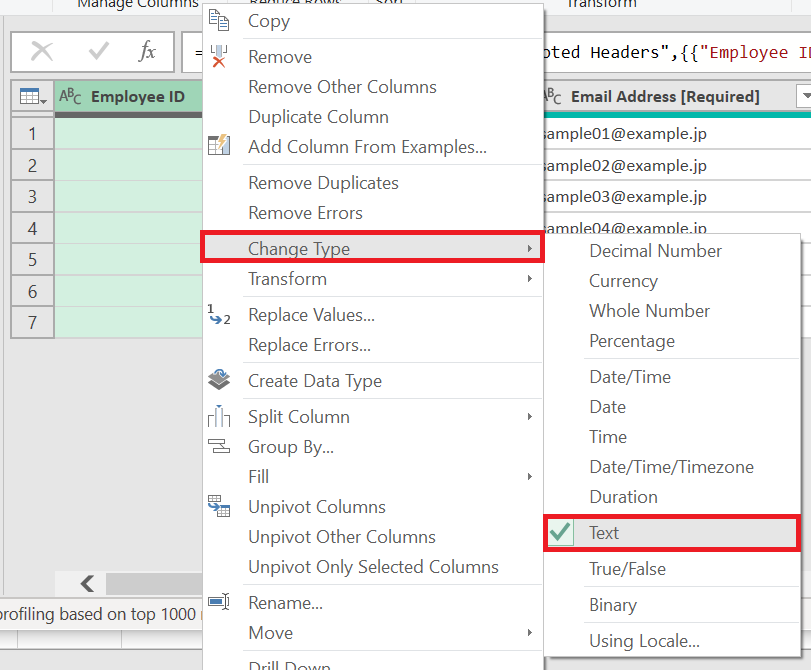The width and height of the screenshot is (811, 670).
Task: Click the Replace Values icon
Action: [219, 315]
